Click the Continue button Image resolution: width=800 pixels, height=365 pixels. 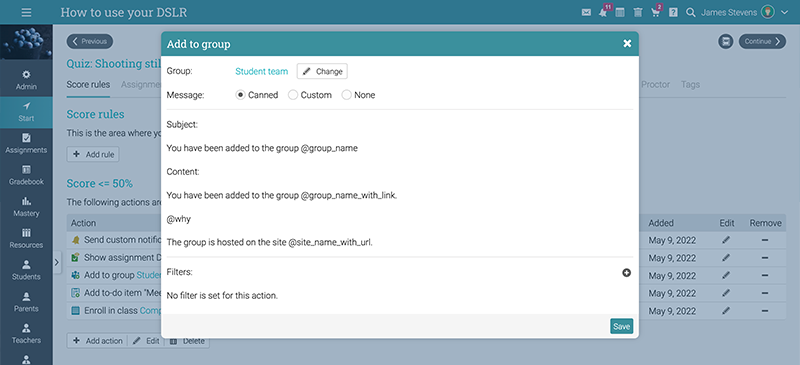point(762,41)
